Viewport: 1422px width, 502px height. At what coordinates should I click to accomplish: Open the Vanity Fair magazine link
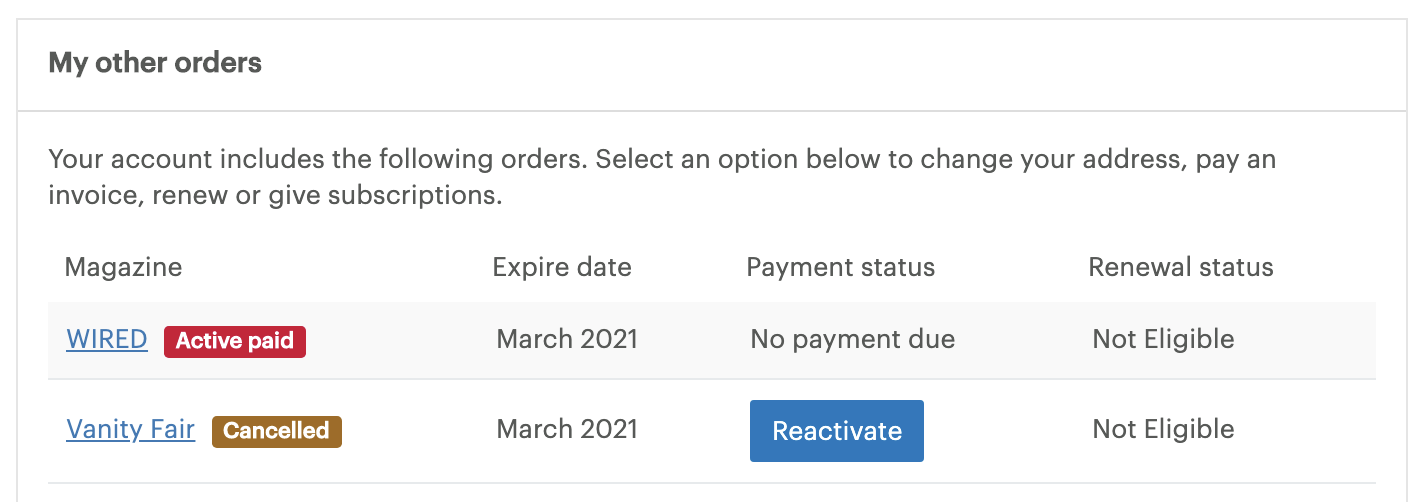coord(130,430)
